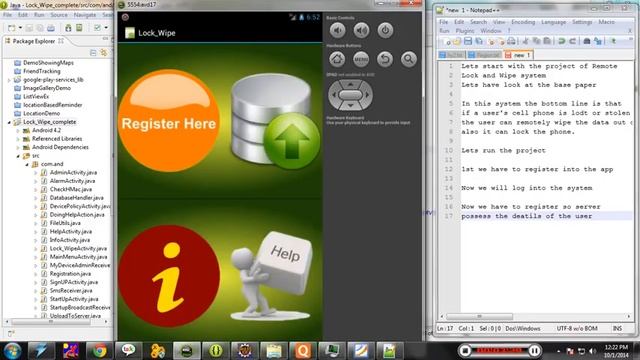
Task: Collapse the com.and package node
Action: [27, 164]
